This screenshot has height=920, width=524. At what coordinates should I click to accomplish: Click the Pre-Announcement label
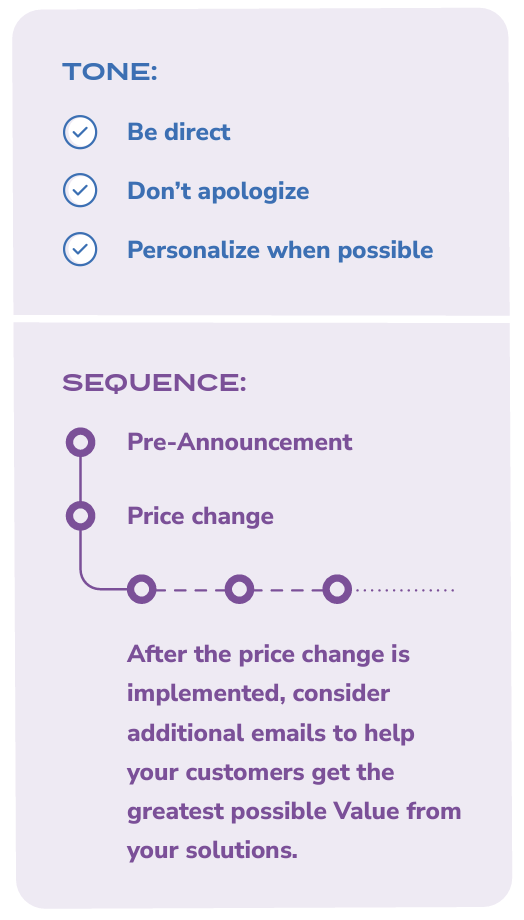(x=240, y=442)
